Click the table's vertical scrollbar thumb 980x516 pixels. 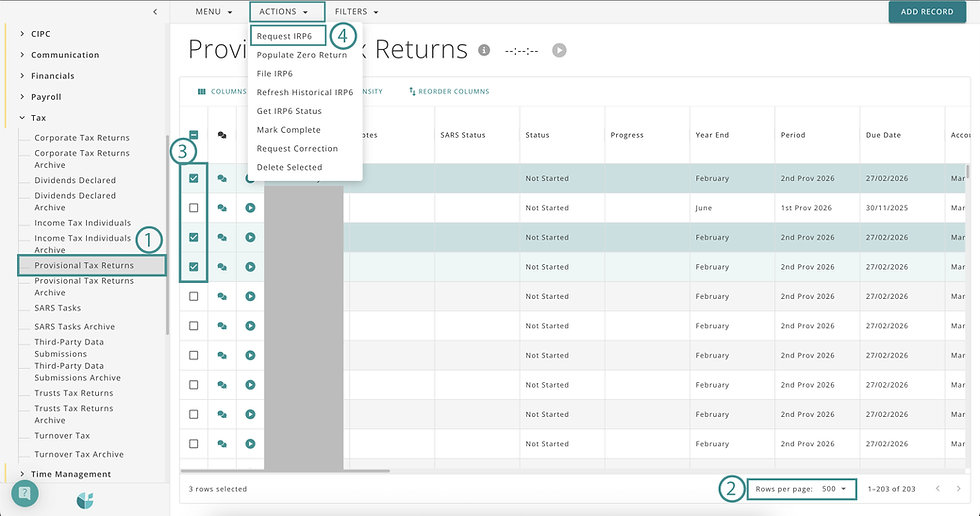tap(968, 171)
